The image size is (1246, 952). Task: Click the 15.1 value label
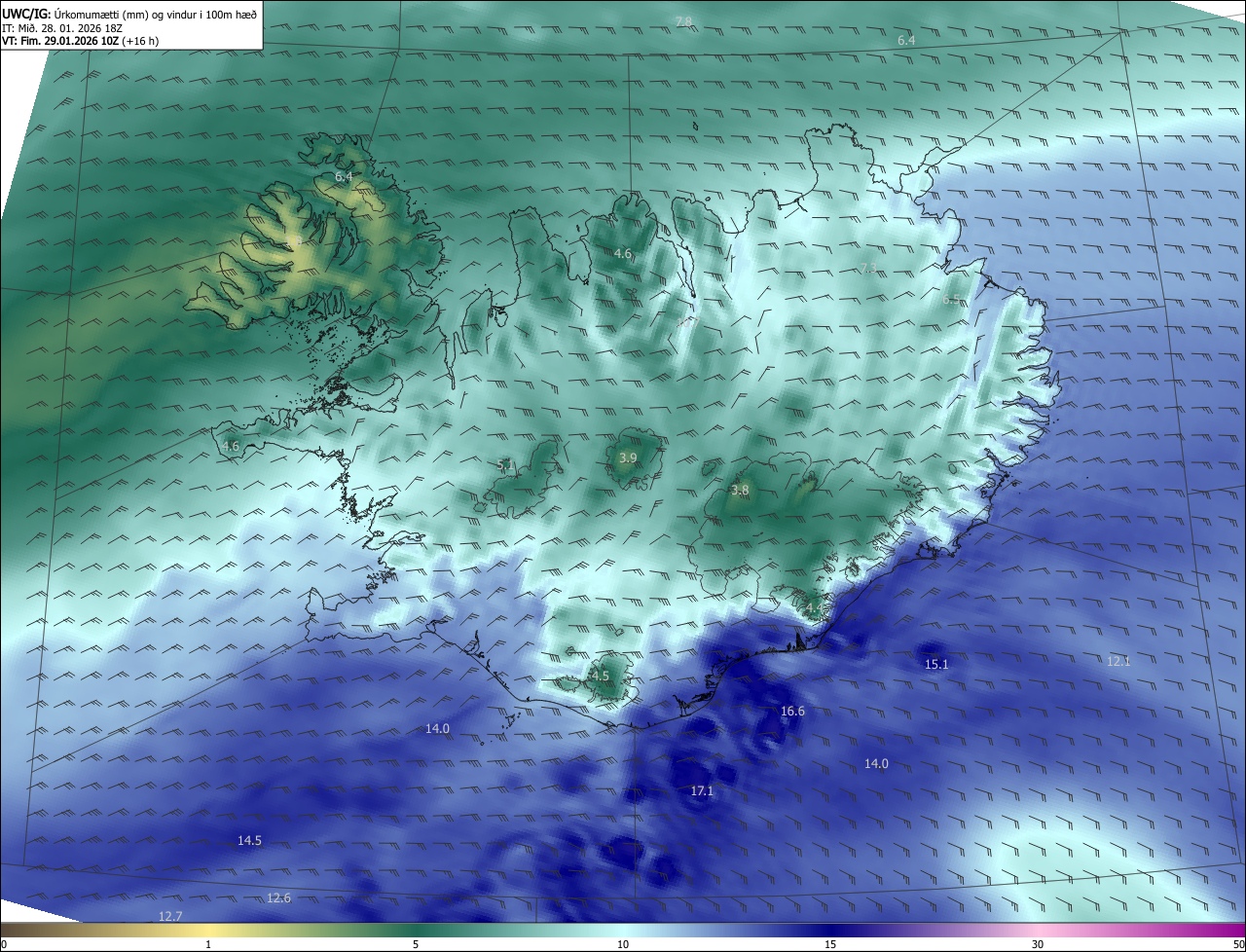935,665
